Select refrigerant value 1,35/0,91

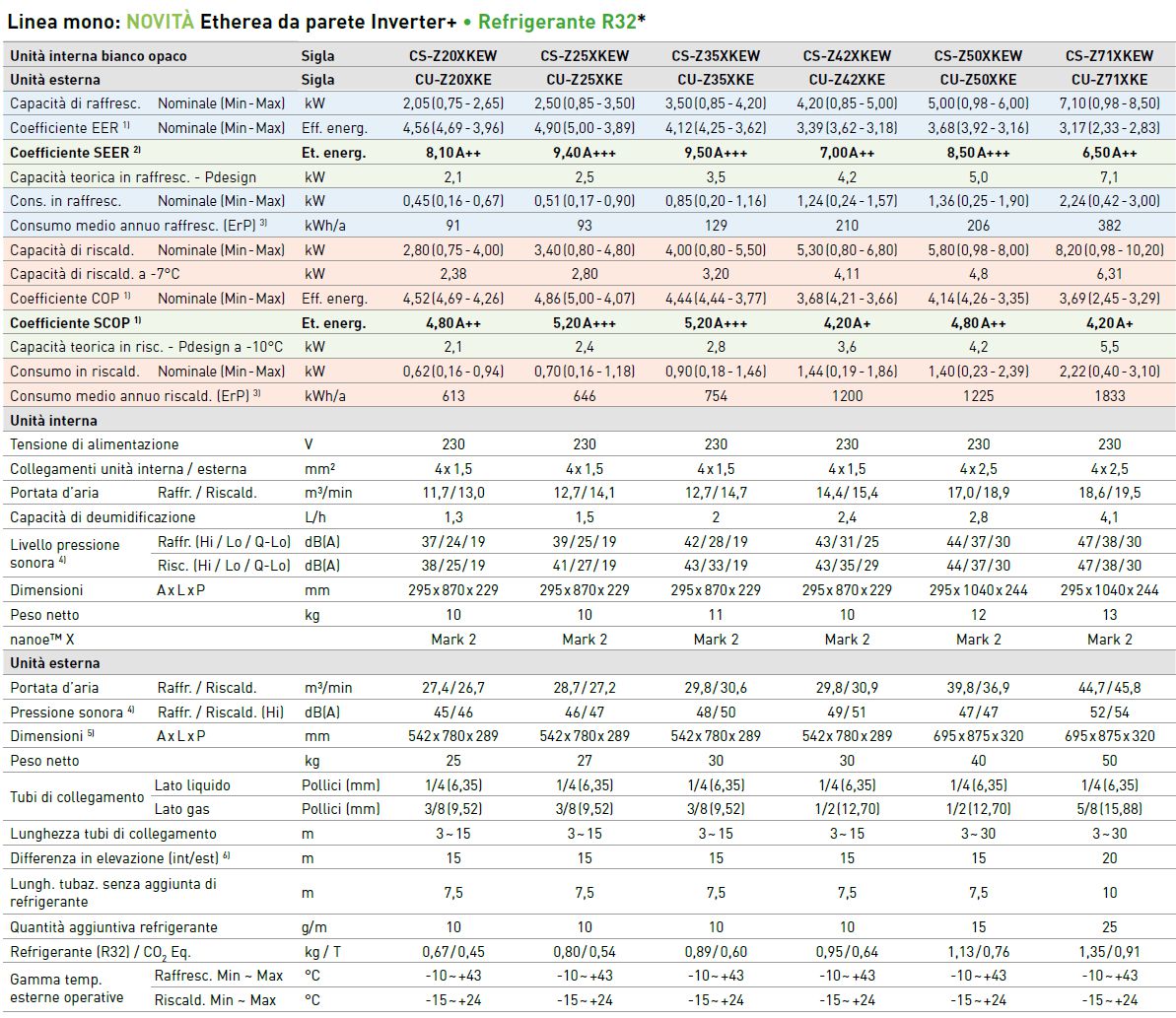click(1109, 952)
